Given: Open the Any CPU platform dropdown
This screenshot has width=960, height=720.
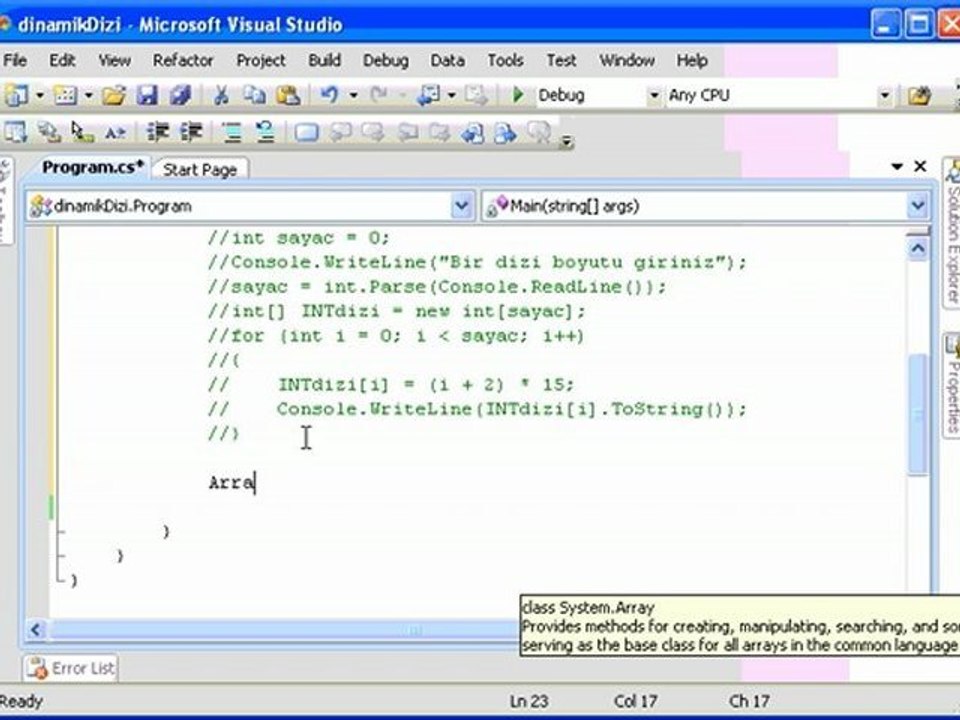Looking at the screenshot, I should tap(884, 96).
